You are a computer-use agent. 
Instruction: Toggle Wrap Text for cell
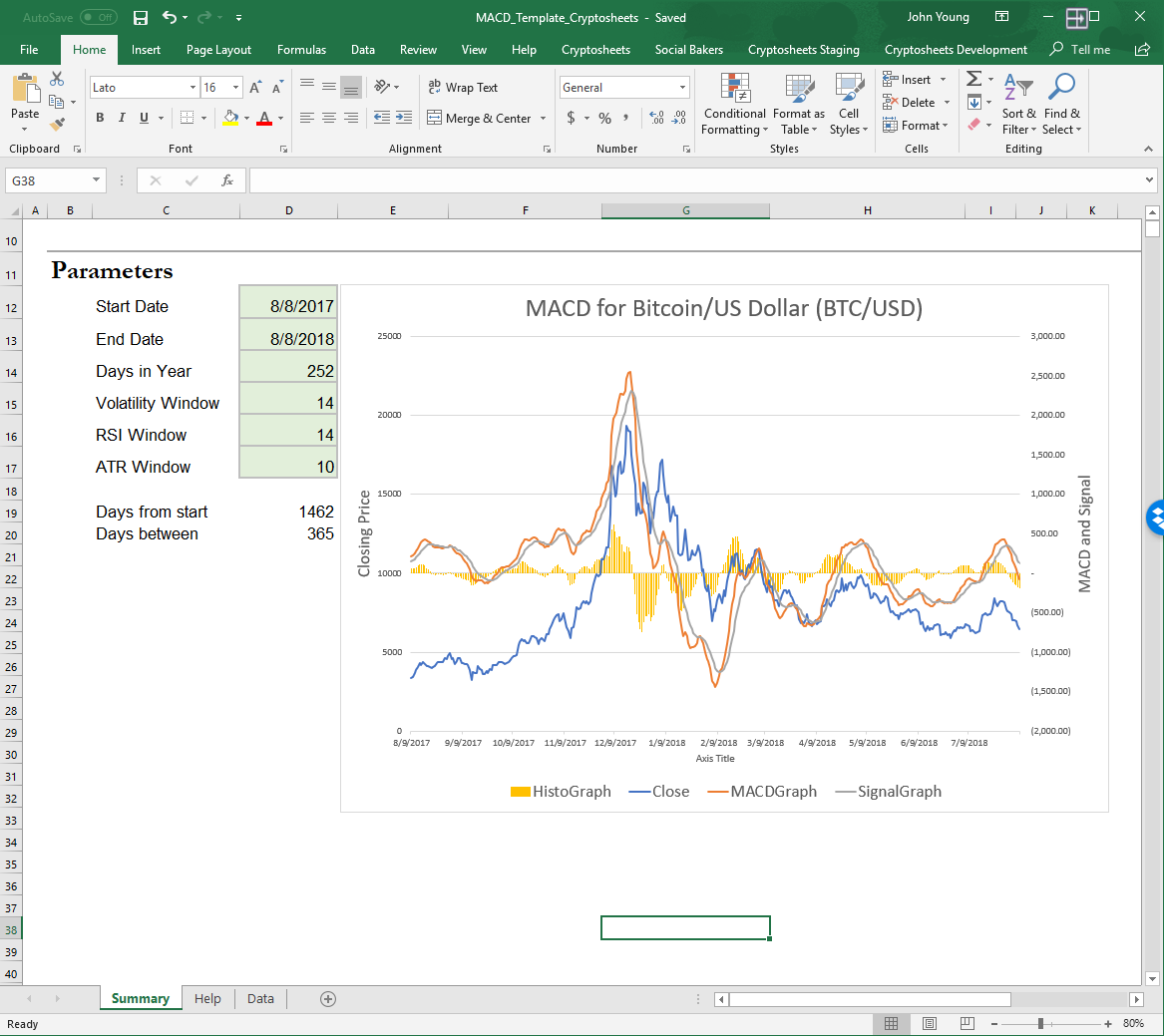tap(463, 88)
